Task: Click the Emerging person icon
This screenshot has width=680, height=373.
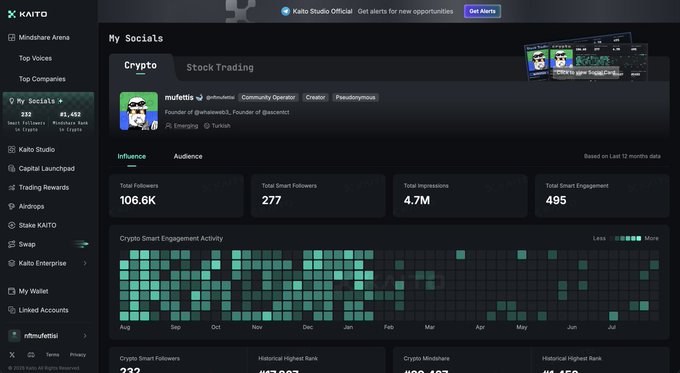Action: coord(168,126)
